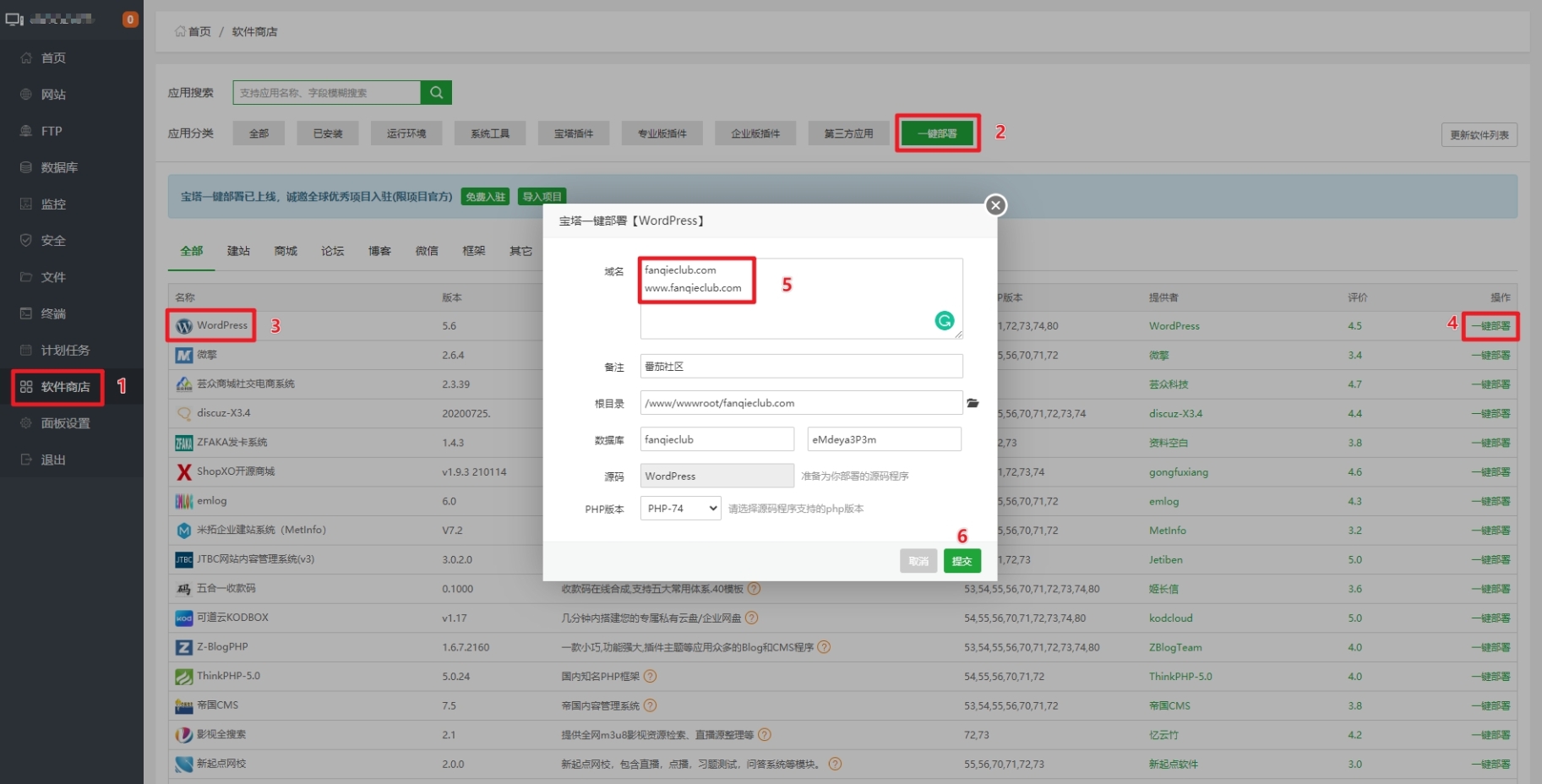Click the Grammarly icon in the domain box
Viewport: 1542px width, 784px height.
pos(944,320)
